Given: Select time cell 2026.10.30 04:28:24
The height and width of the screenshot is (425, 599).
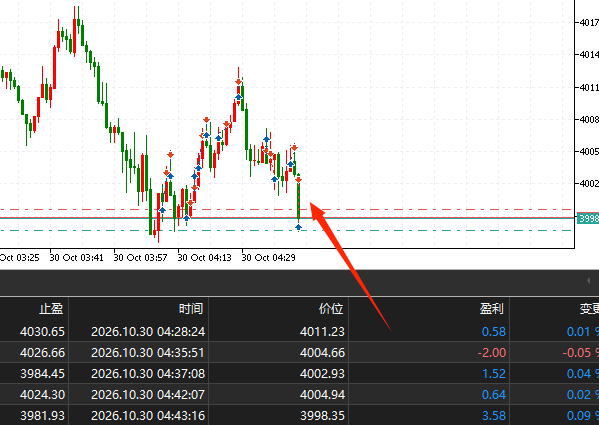Looking at the screenshot, I should (148, 331).
